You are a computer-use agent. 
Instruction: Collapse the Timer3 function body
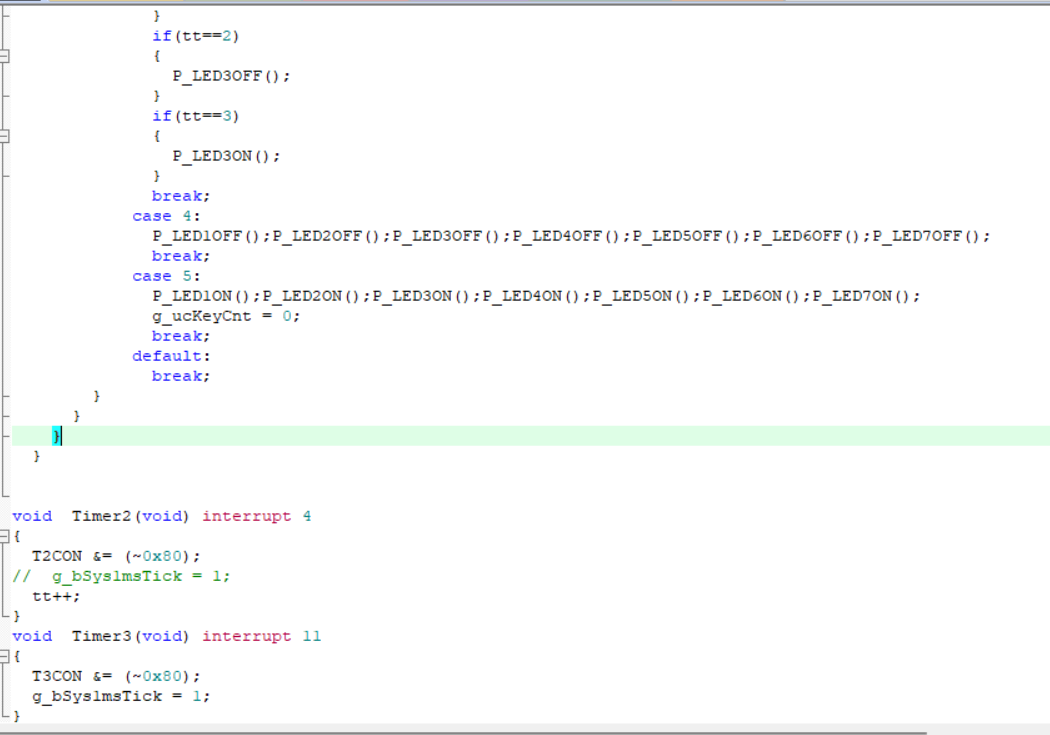point(6,657)
